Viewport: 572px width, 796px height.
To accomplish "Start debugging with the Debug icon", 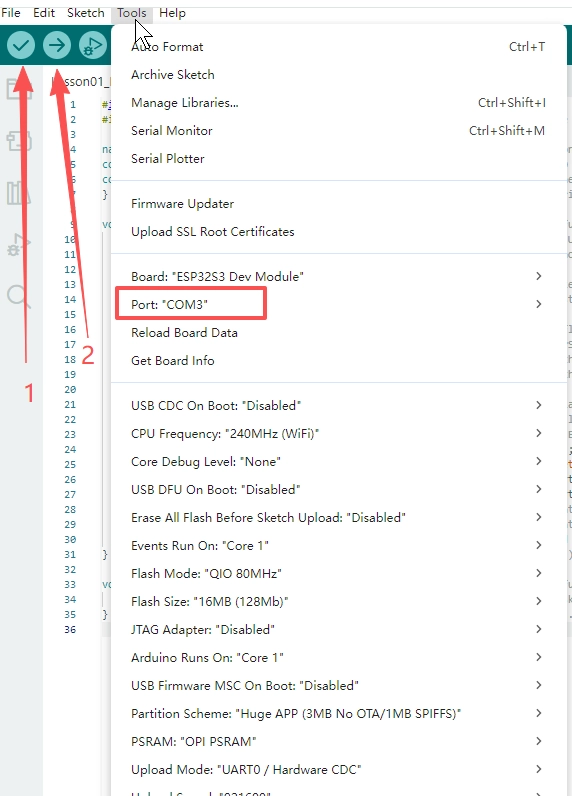I will (93, 45).
